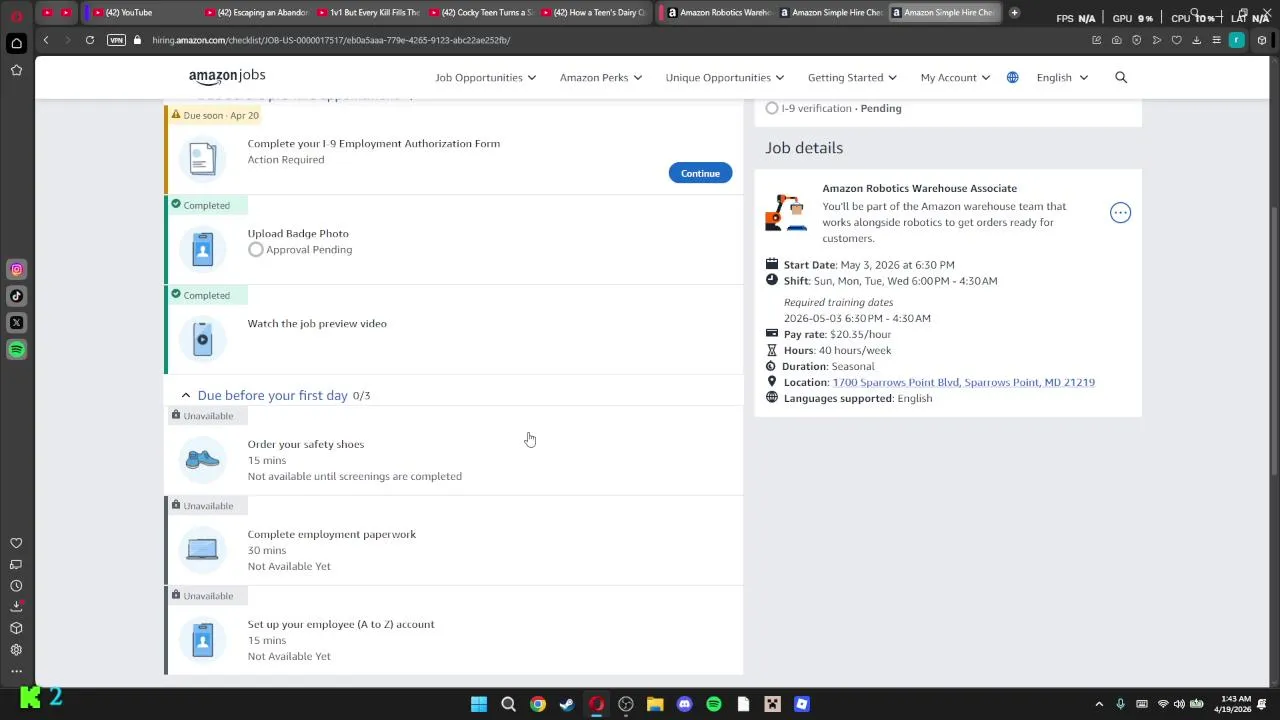The image size is (1280, 720).
Task: Click the language globe icon in header
Action: pos(1012,77)
